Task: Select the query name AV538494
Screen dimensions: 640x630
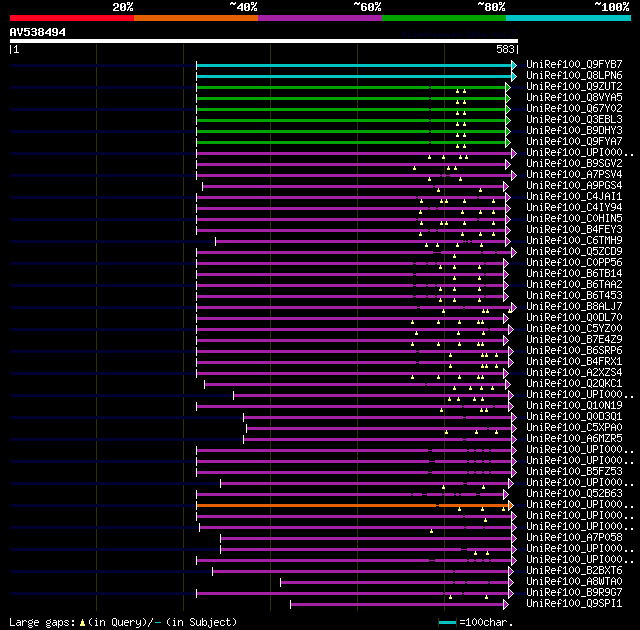Action: (x=38, y=32)
